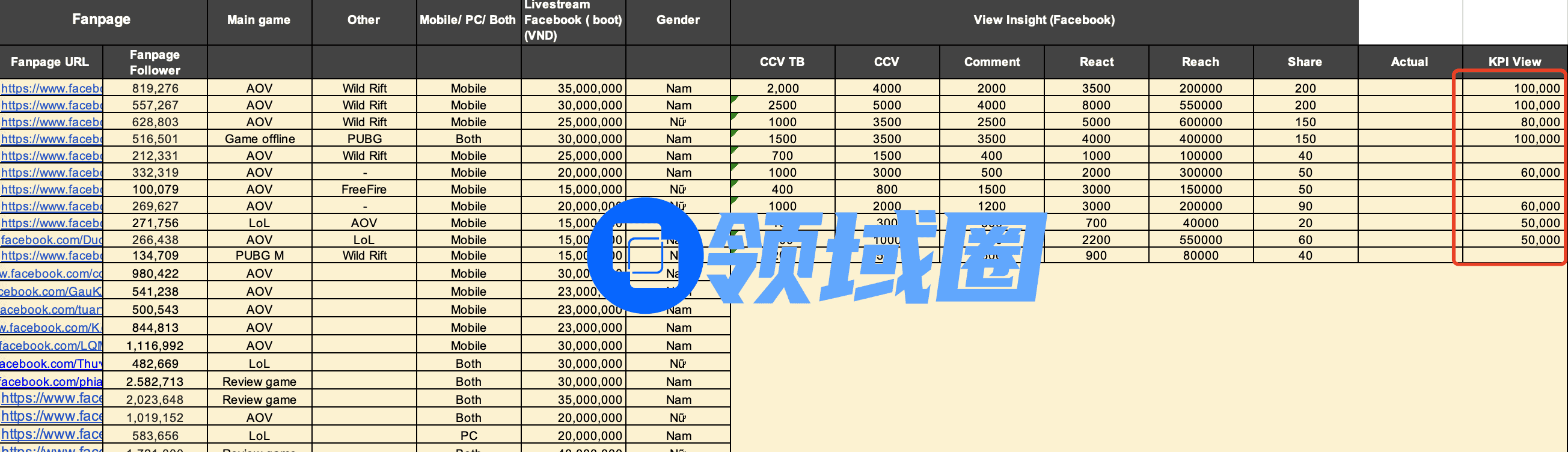
Task: Select follower count 1,116,992 cell
Action: point(155,346)
